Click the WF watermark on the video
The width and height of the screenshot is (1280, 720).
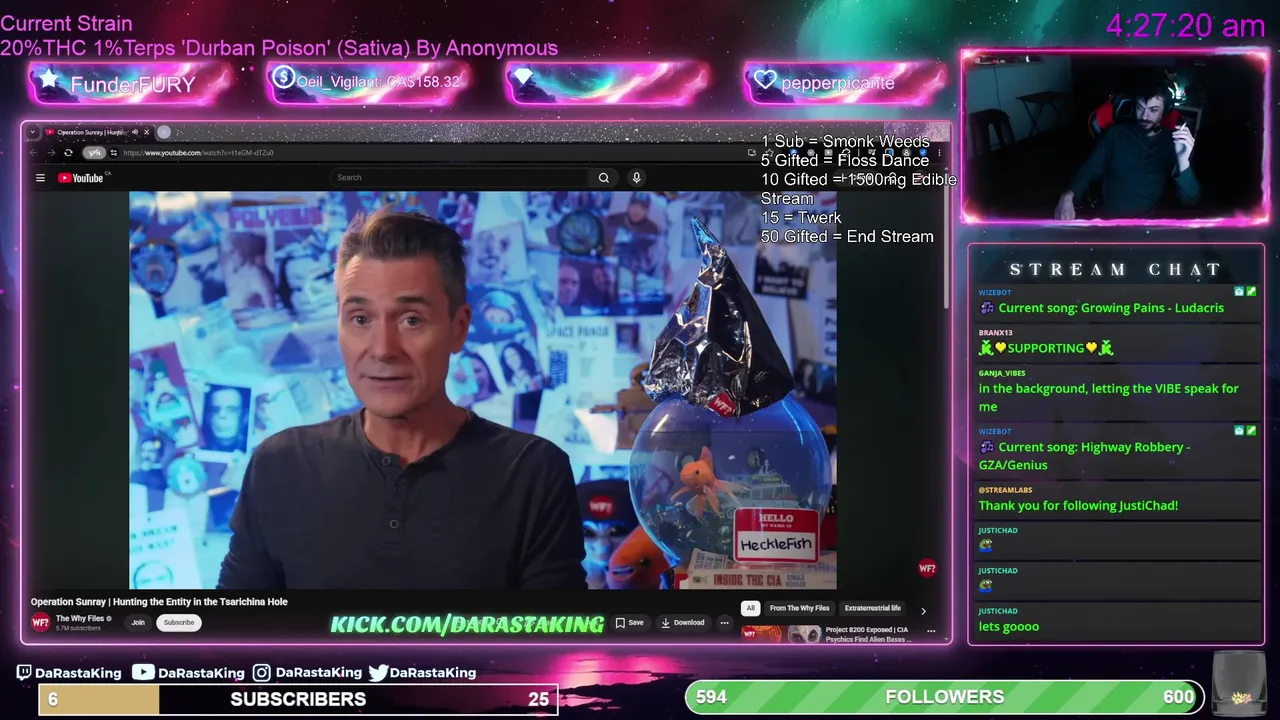click(x=927, y=568)
